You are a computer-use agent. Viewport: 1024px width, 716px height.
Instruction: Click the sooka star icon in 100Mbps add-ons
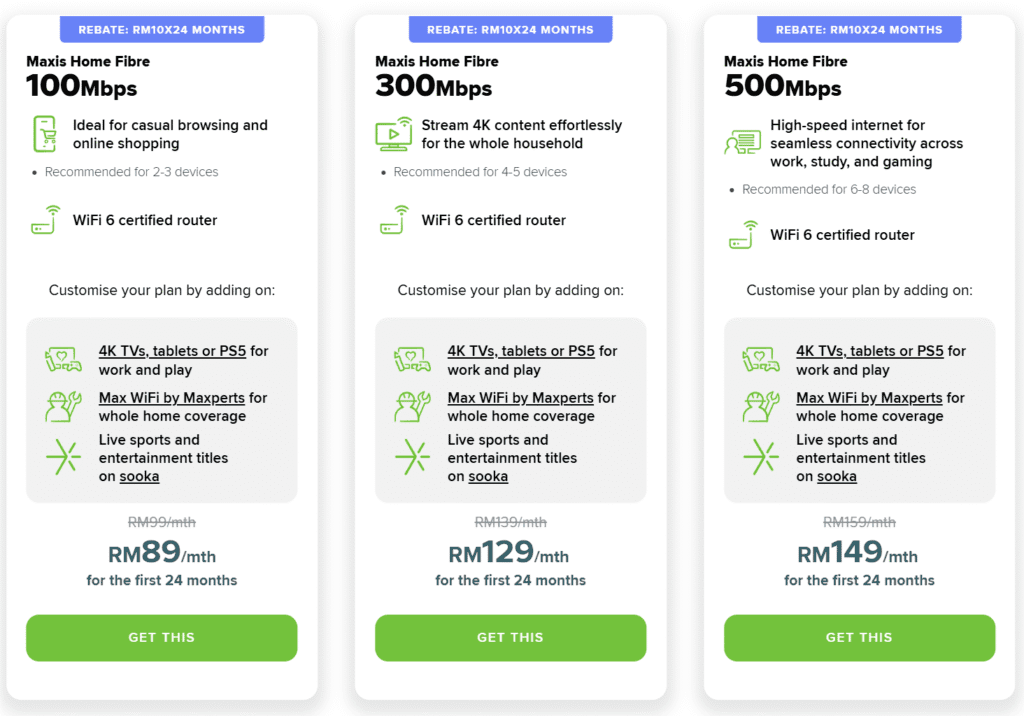64,456
